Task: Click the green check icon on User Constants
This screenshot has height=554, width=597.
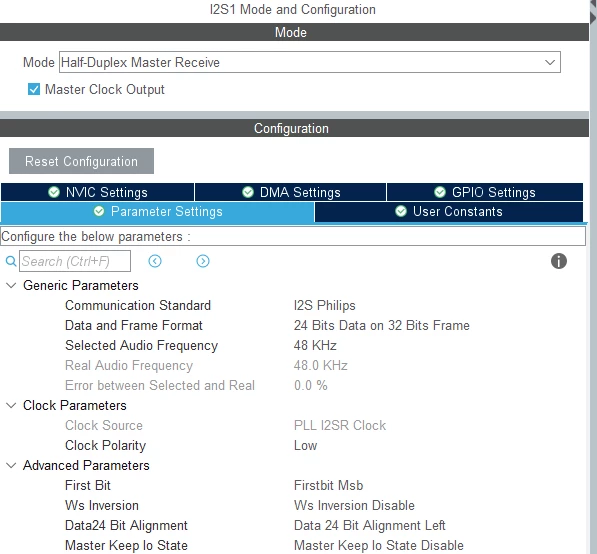Action: coord(401,211)
